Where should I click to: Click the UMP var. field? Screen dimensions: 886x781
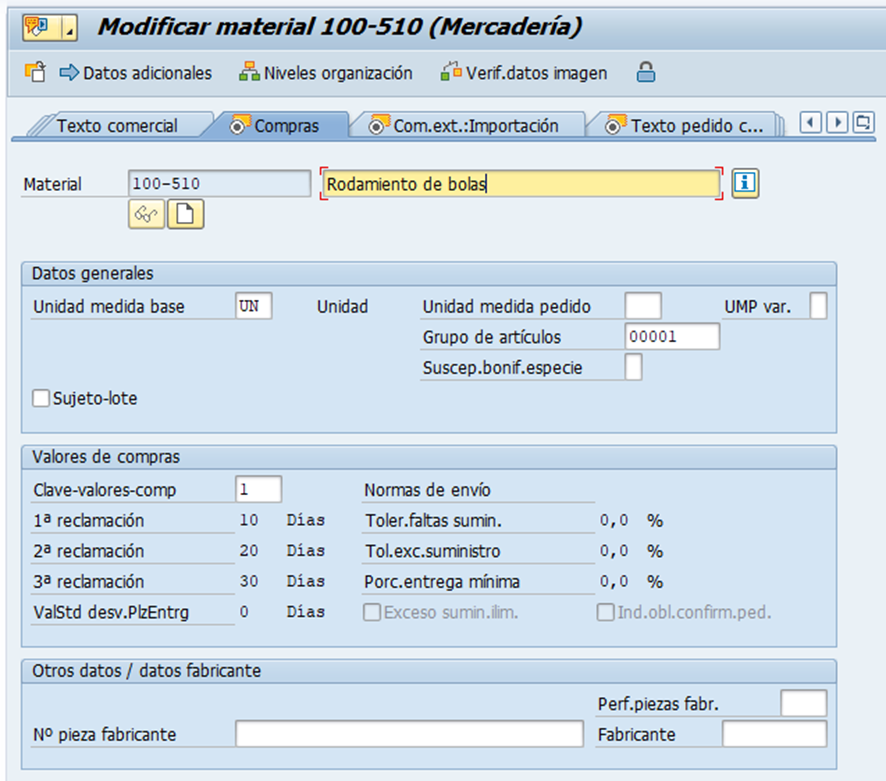click(818, 306)
